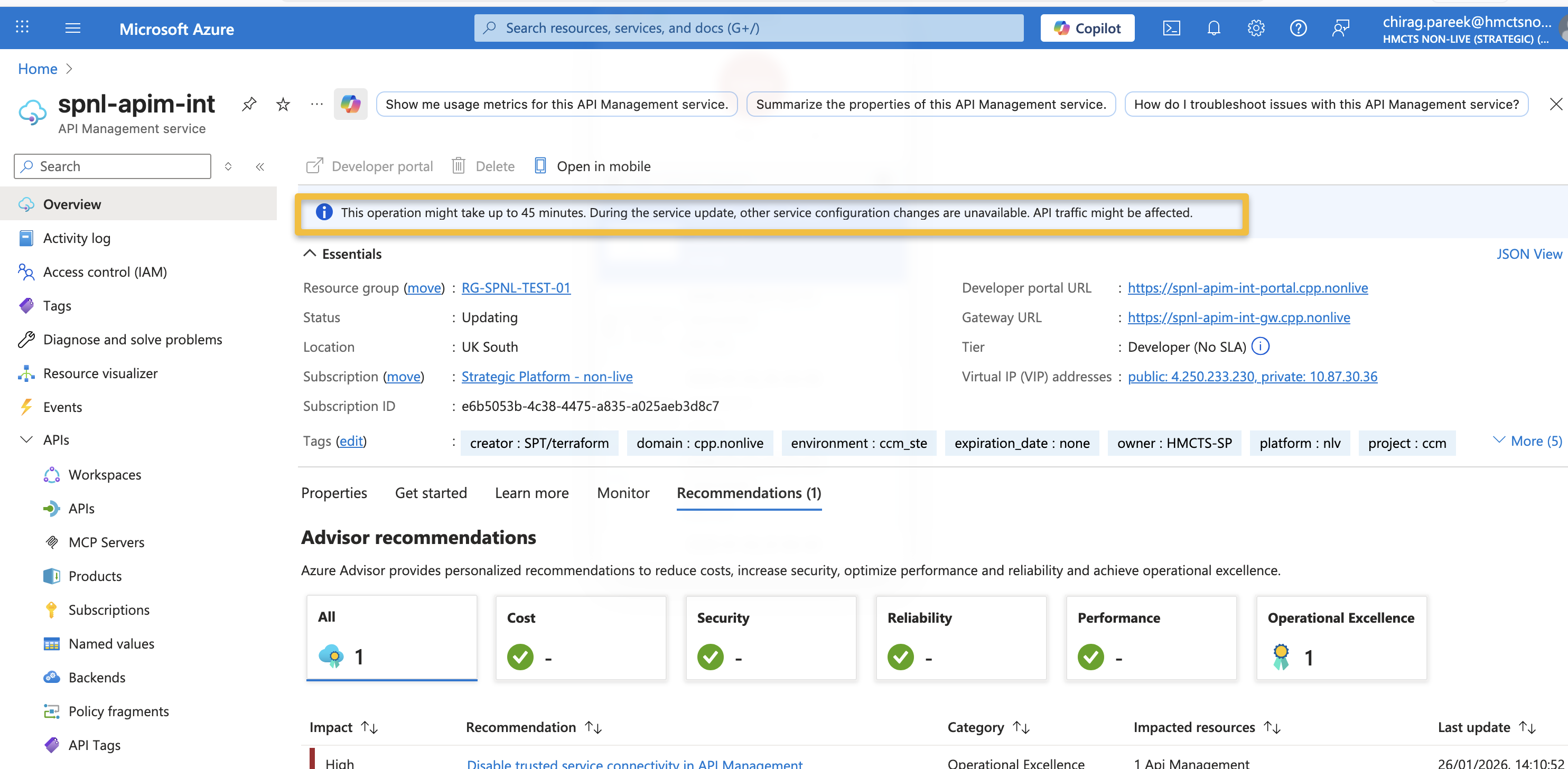Open JSON View

click(1528, 254)
